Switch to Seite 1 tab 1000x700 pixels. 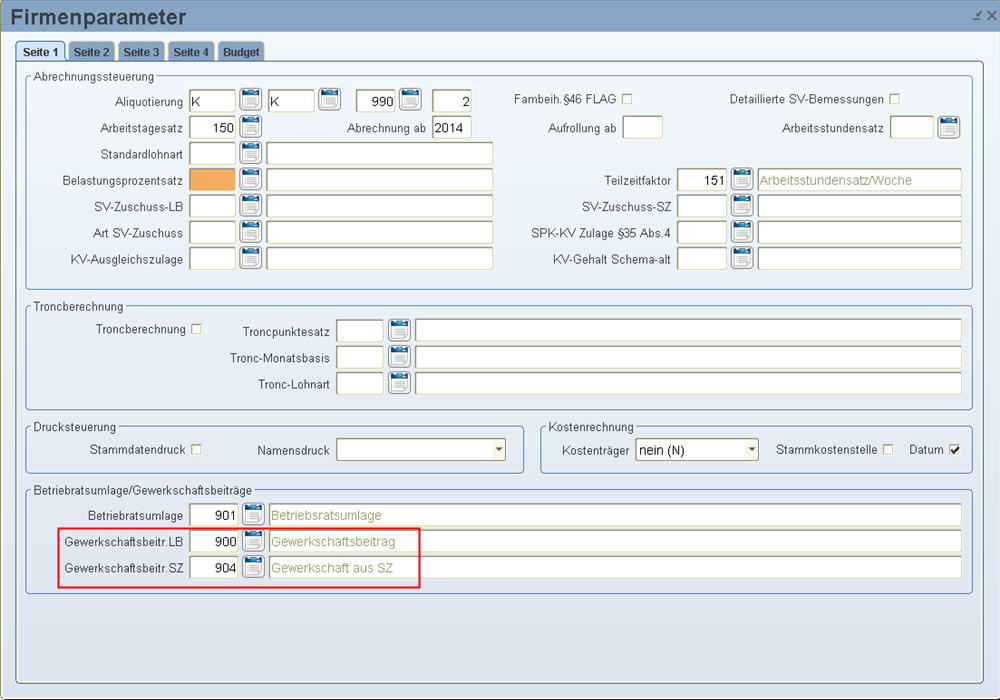click(x=40, y=52)
